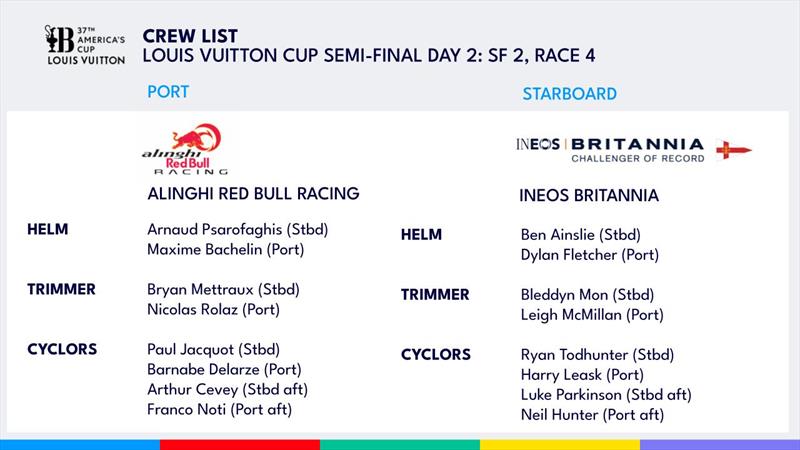Click the yellow segment of the bottom bar
This screenshot has height=450, width=800.
[x=560, y=445]
